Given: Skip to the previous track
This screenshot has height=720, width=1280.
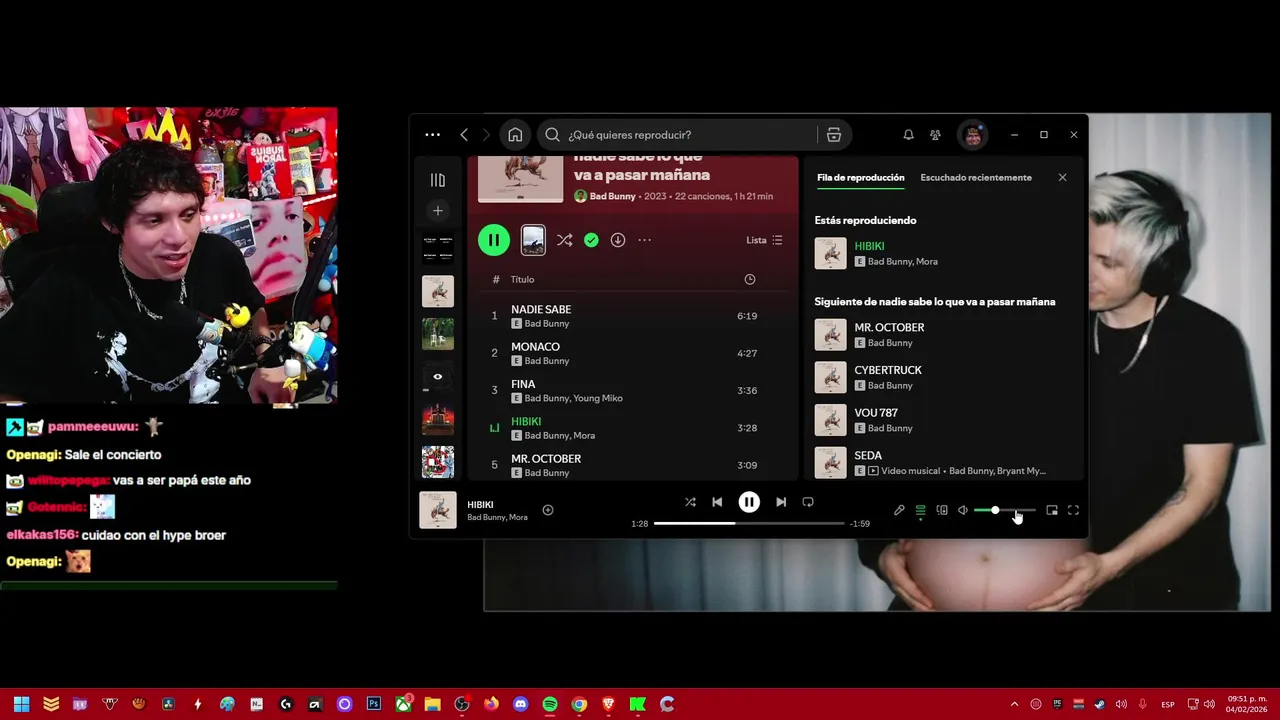Looking at the screenshot, I should [717, 502].
